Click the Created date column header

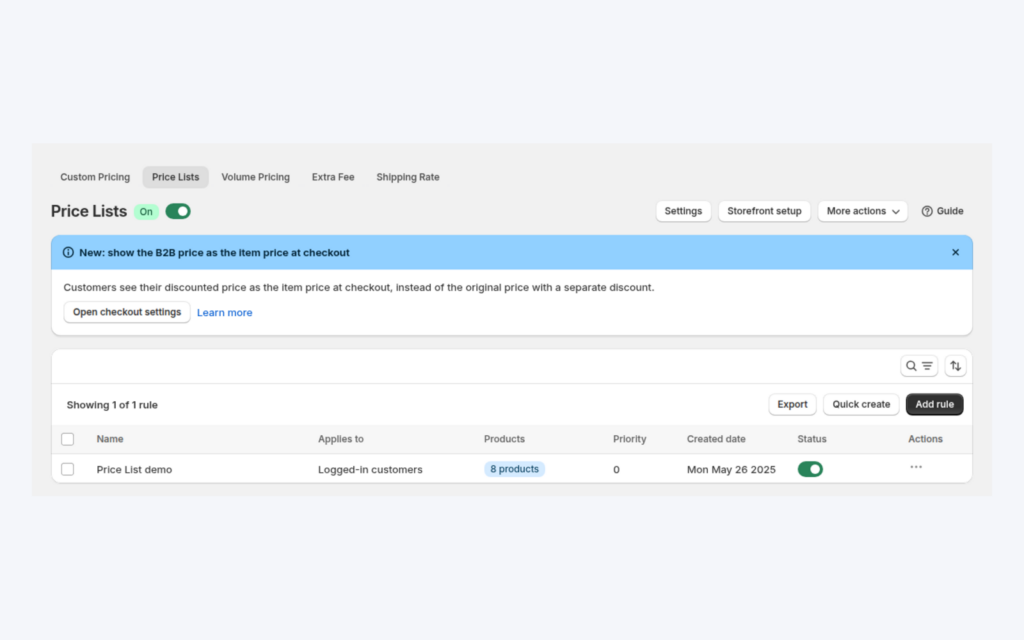tap(716, 439)
